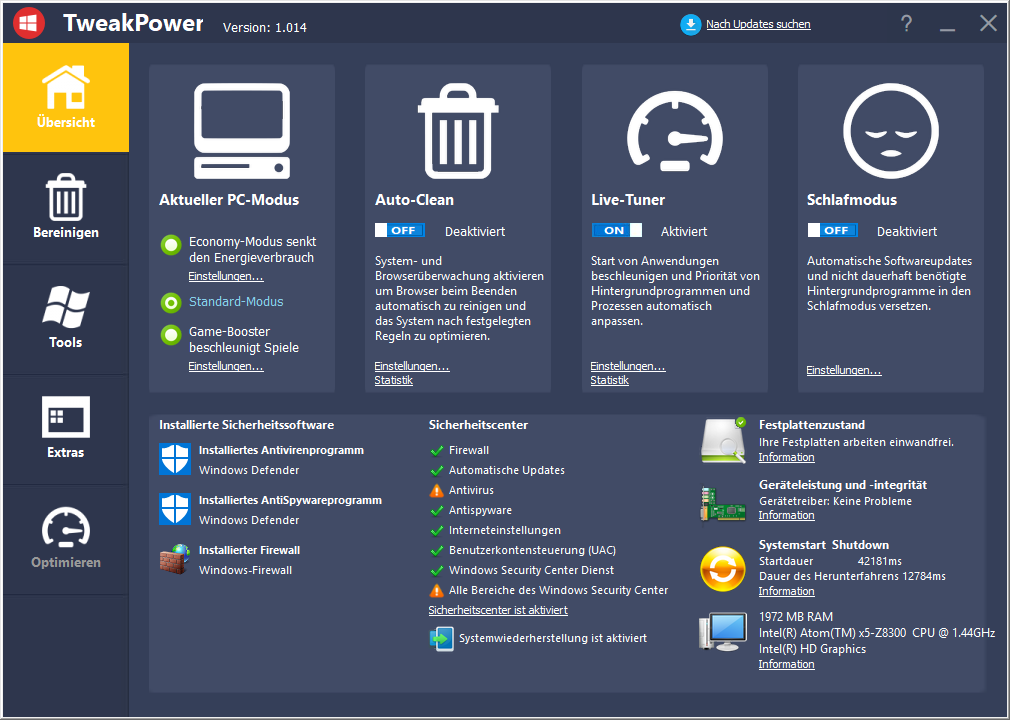1010x720 pixels.
Task: Click the Systemwiederherstellung icon
Action: [441, 638]
